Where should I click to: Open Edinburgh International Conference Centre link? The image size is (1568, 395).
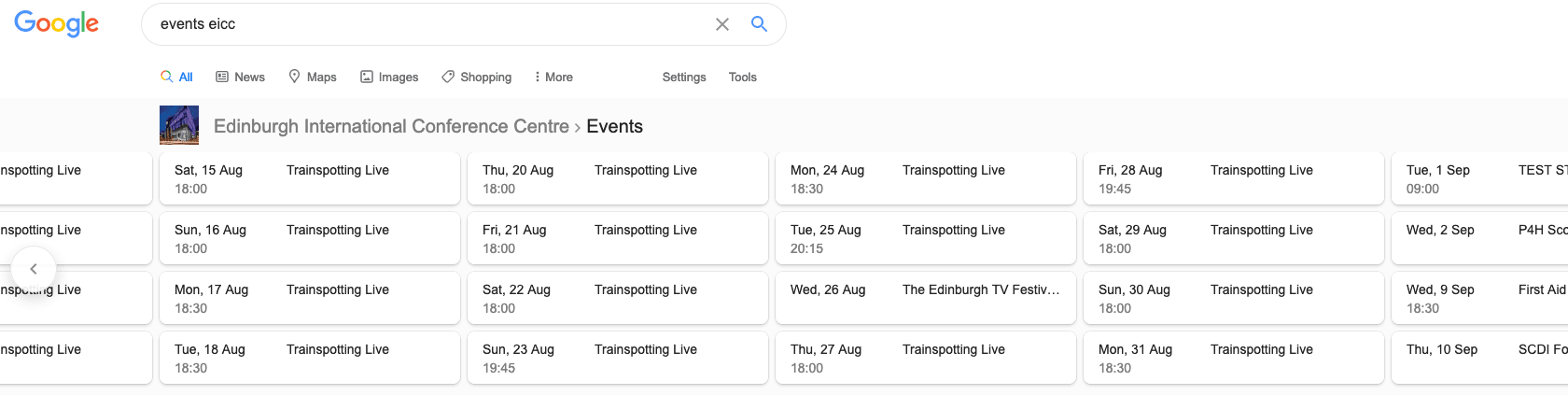coord(391,126)
